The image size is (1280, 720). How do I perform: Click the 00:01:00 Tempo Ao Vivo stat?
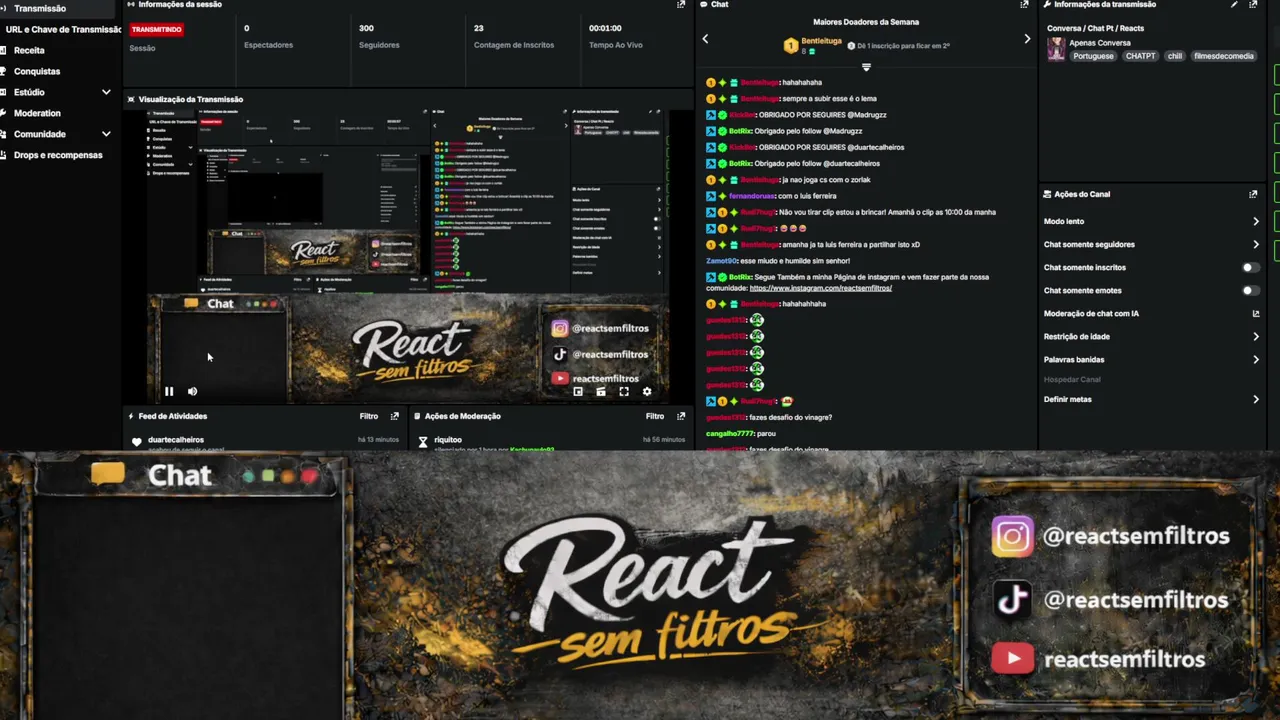(x=616, y=36)
